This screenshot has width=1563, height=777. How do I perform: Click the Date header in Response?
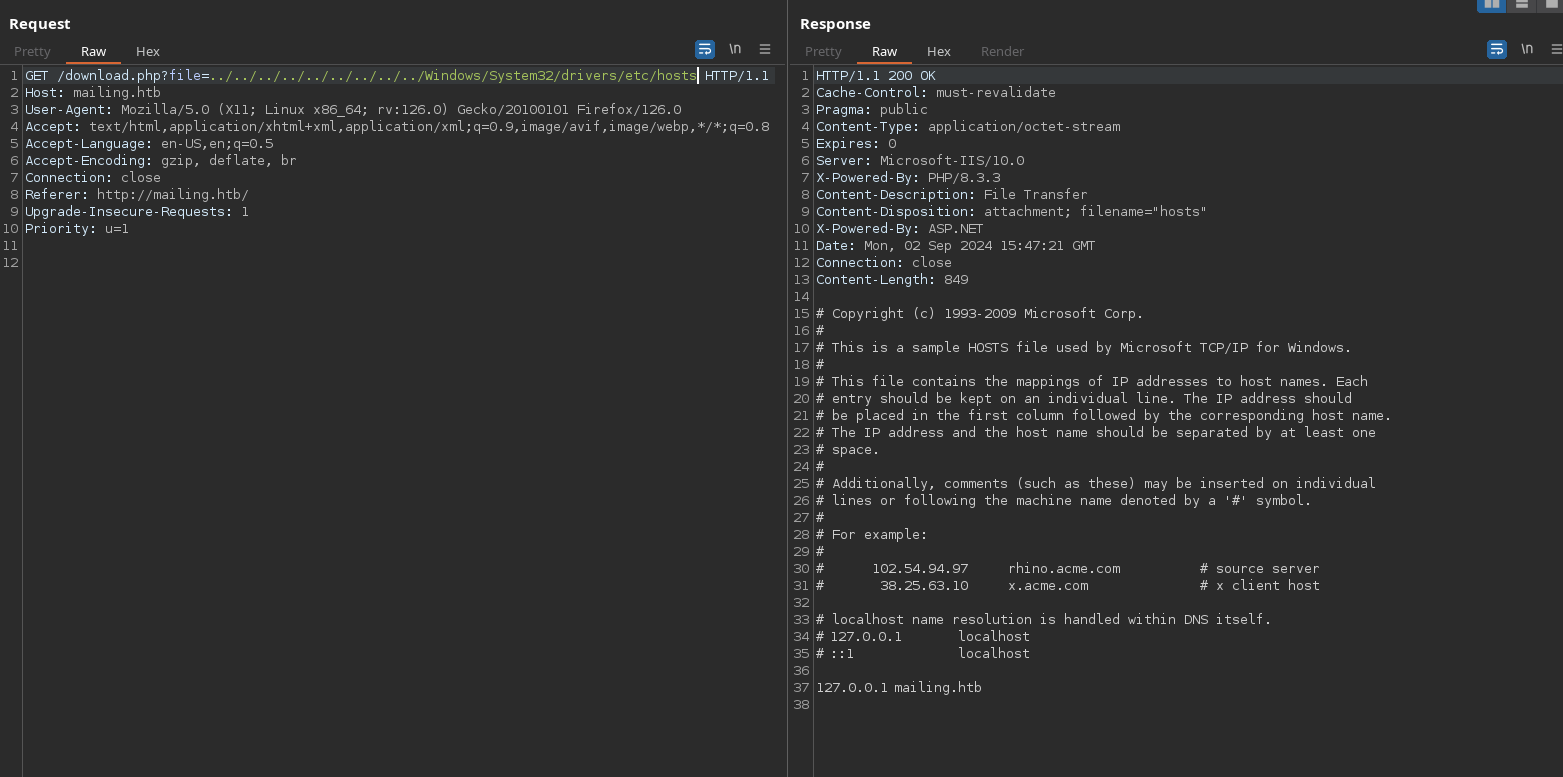tap(956, 246)
